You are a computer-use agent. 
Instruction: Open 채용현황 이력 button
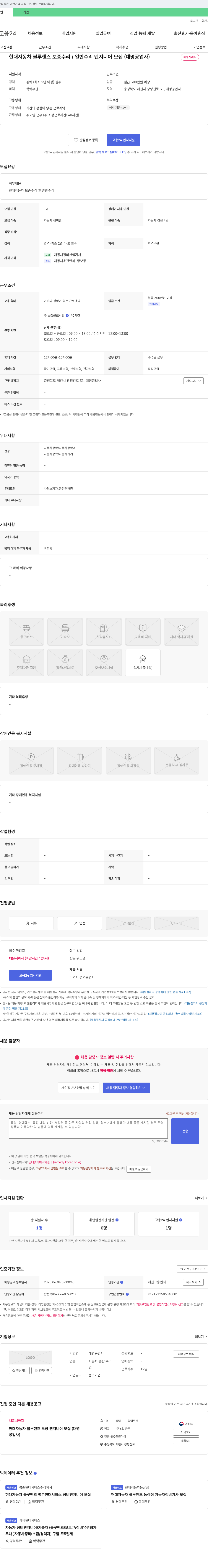point(186,1354)
